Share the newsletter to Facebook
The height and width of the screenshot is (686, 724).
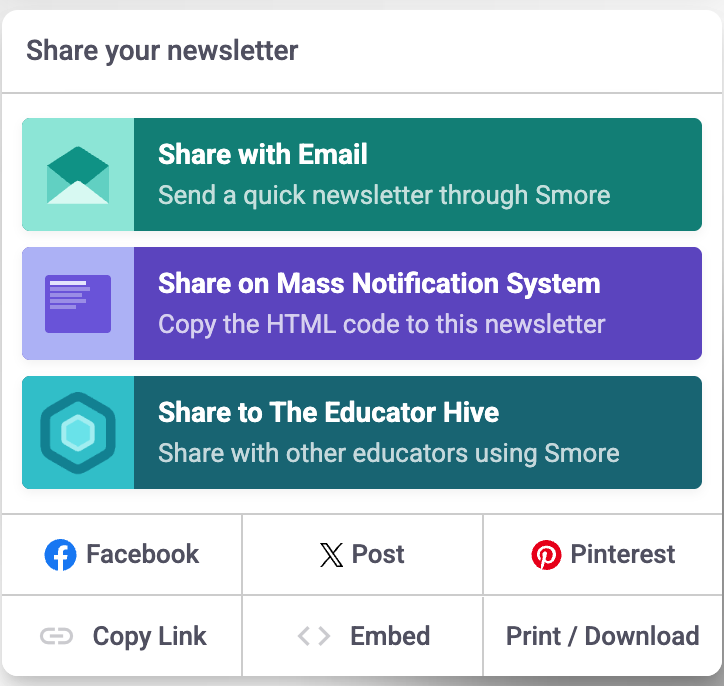(142, 554)
